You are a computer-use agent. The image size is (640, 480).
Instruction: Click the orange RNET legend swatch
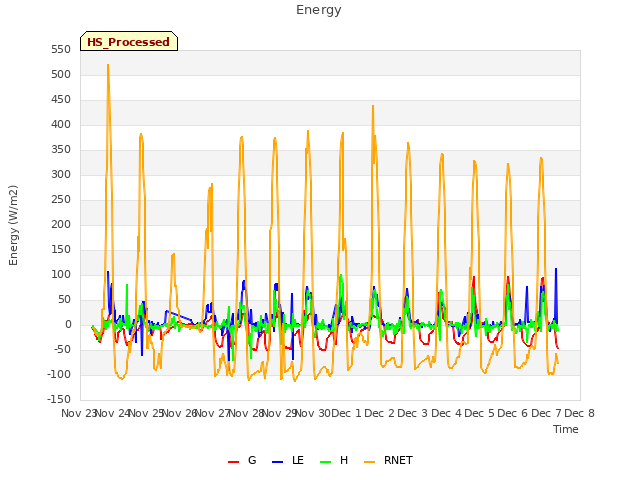(369, 462)
